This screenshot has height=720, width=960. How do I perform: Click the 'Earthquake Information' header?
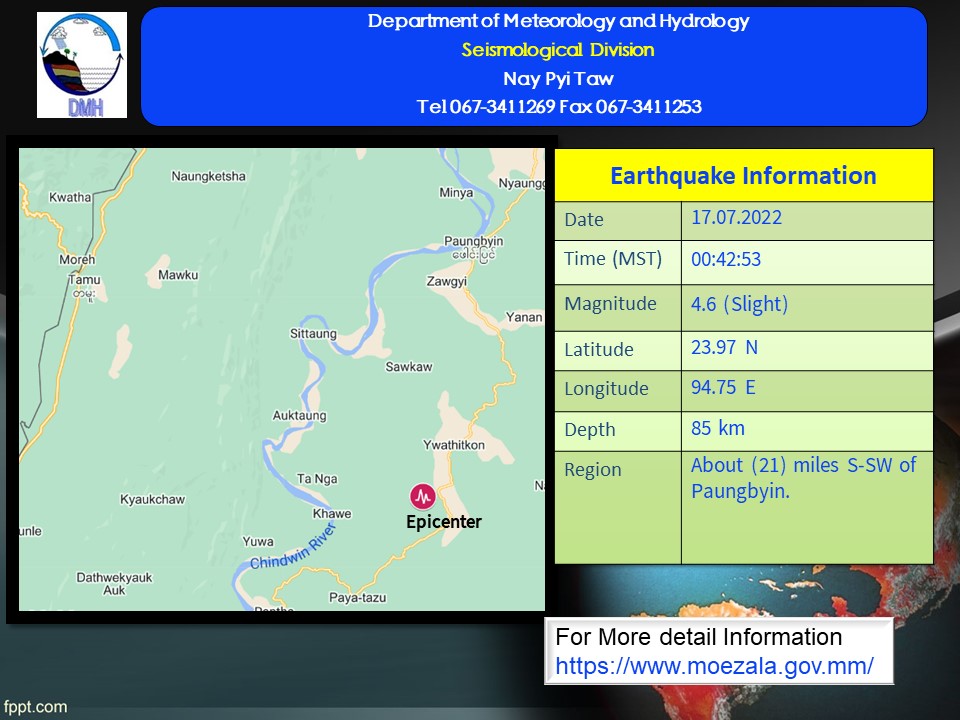tap(743, 176)
